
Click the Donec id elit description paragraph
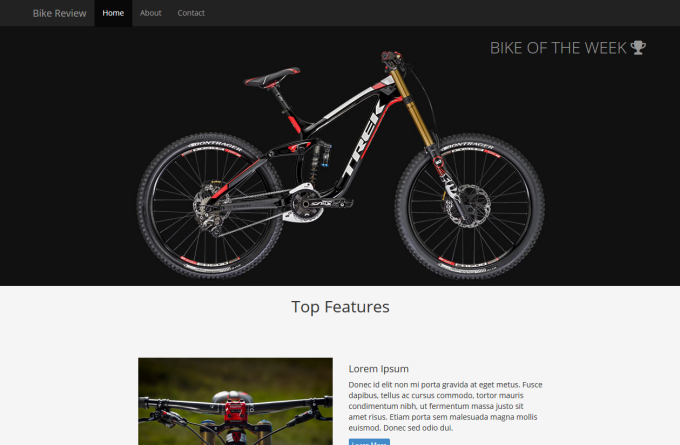tap(445, 406)
